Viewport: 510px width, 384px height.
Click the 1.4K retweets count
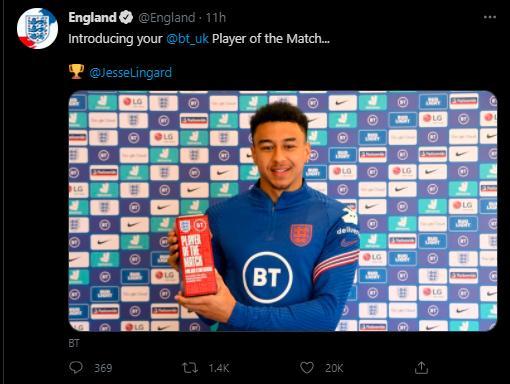pos(219,368)
